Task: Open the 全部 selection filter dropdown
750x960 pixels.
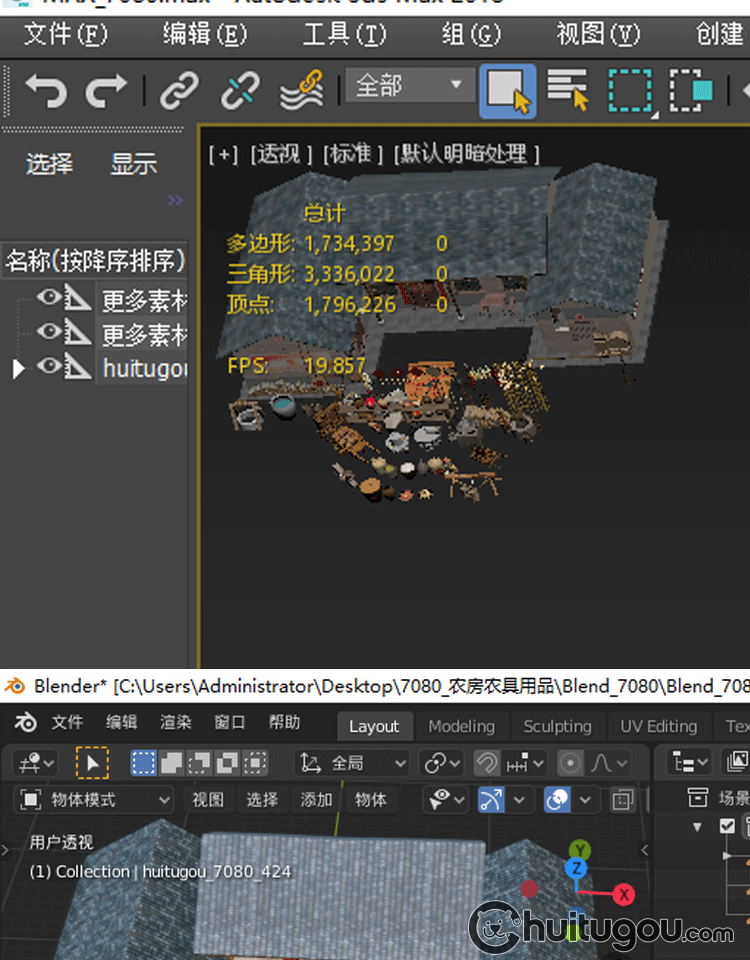Action: click(x=410, y=84)
